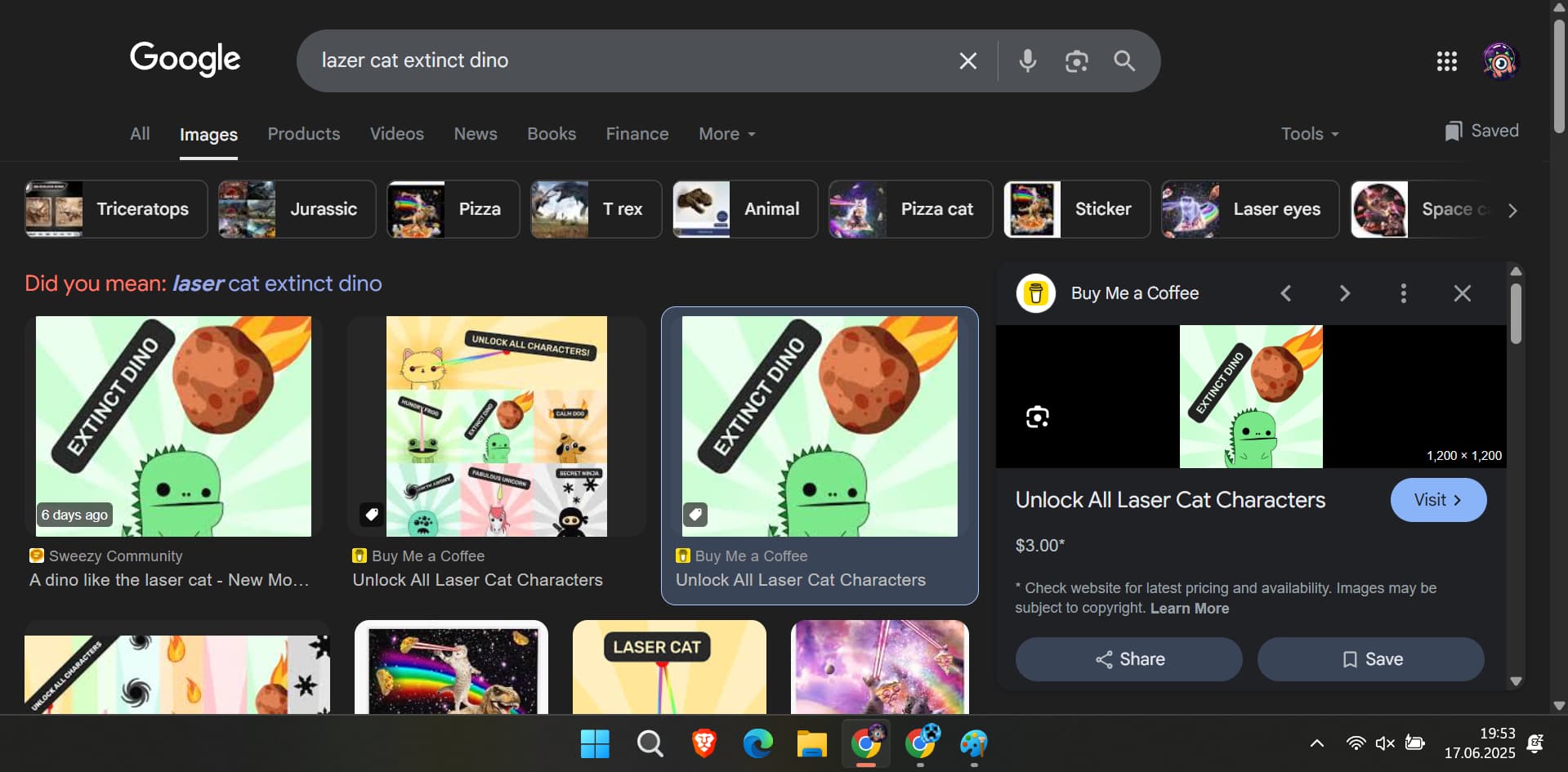The height and width of the screenshot is (772, 1568).
Task: Click Visit button in preview panel
Action: click(x=1438, y=500)
